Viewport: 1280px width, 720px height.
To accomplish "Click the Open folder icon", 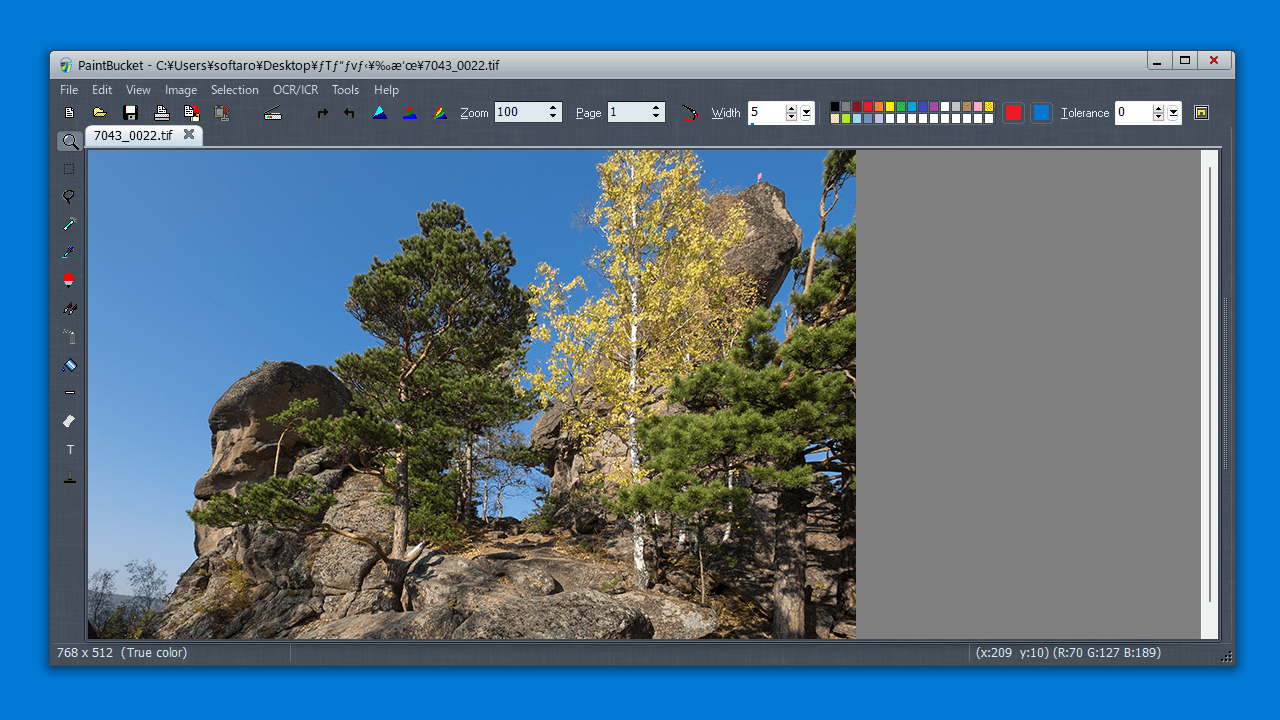I will 100,113.
